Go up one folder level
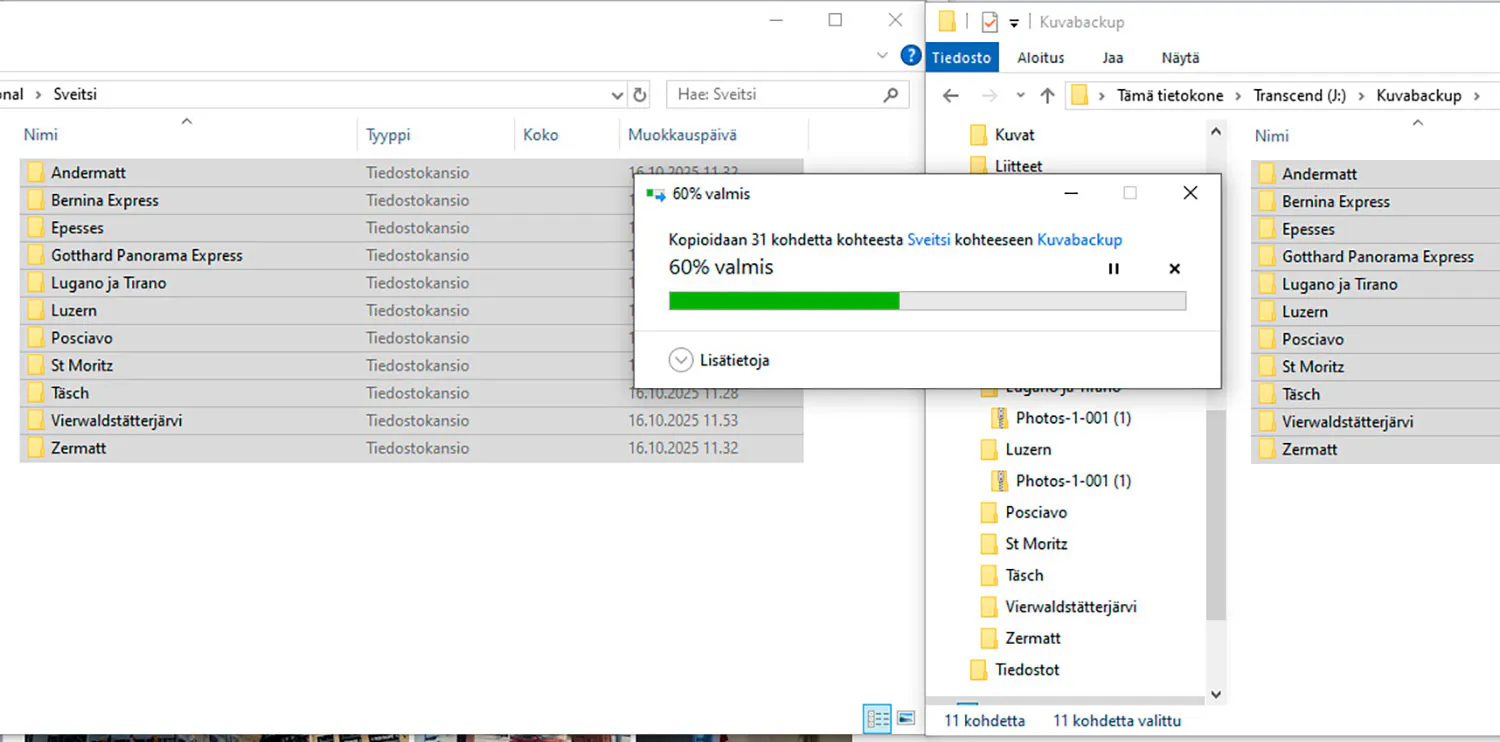The width and height of the screenshot is (1500, 742). click(1047, 96)
